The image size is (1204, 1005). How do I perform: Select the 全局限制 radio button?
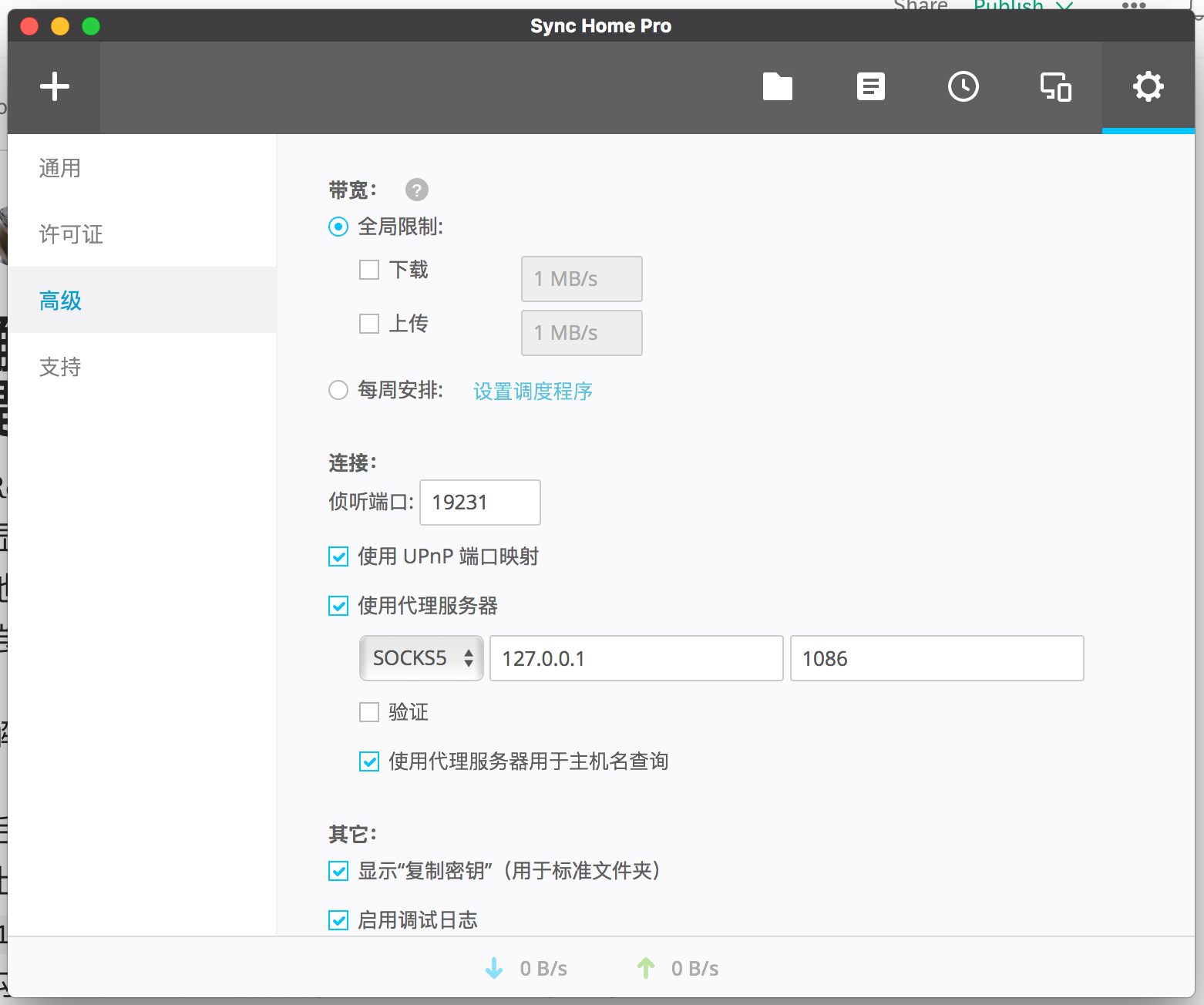point(338,227)
